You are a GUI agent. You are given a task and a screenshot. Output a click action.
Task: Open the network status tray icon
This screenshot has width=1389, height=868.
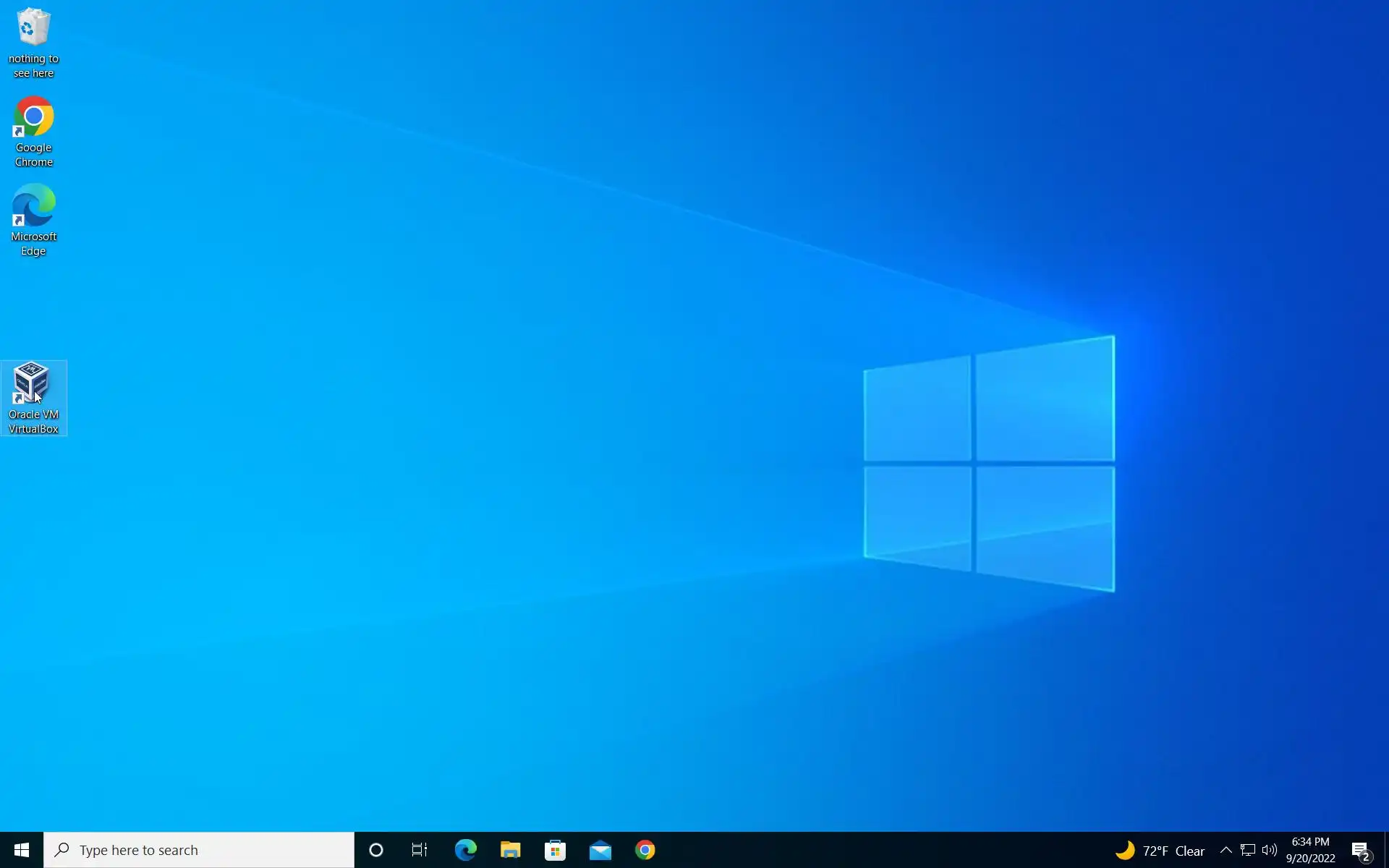pyautogui.click(x=1248, y=850)
